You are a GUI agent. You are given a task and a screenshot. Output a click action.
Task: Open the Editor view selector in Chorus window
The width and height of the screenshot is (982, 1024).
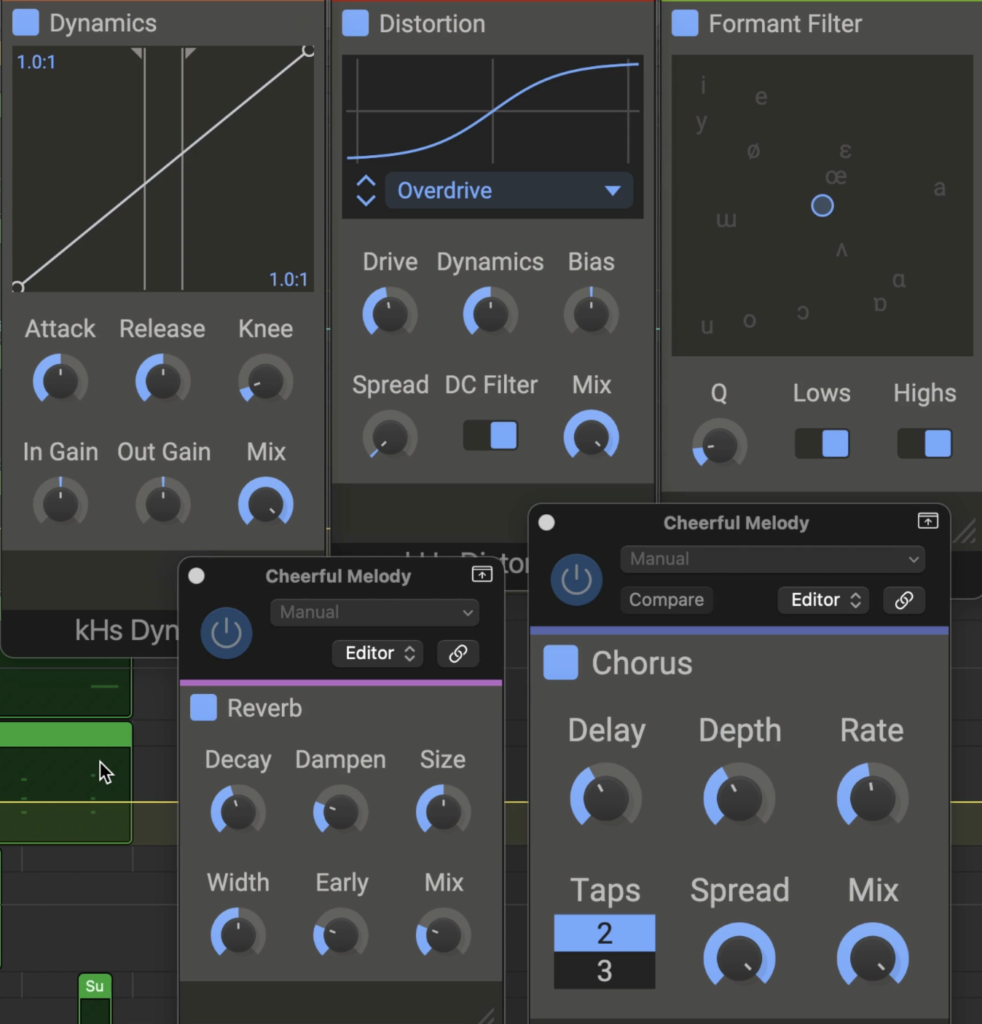coord(823,600)
